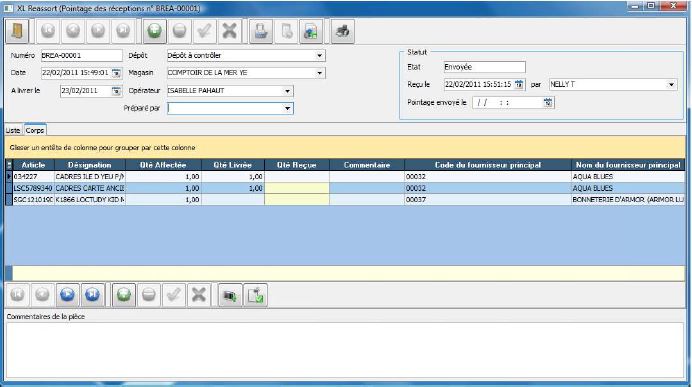Expand the Opérateur dropdown
692x387 pixels.
tap(287, 91)
